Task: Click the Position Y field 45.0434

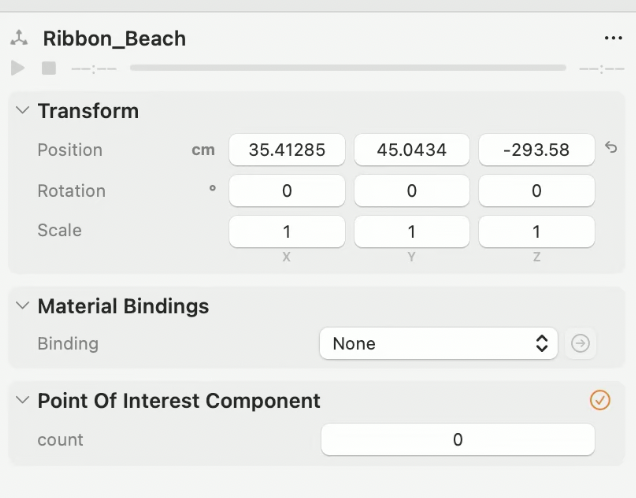Action: (411, 150)
